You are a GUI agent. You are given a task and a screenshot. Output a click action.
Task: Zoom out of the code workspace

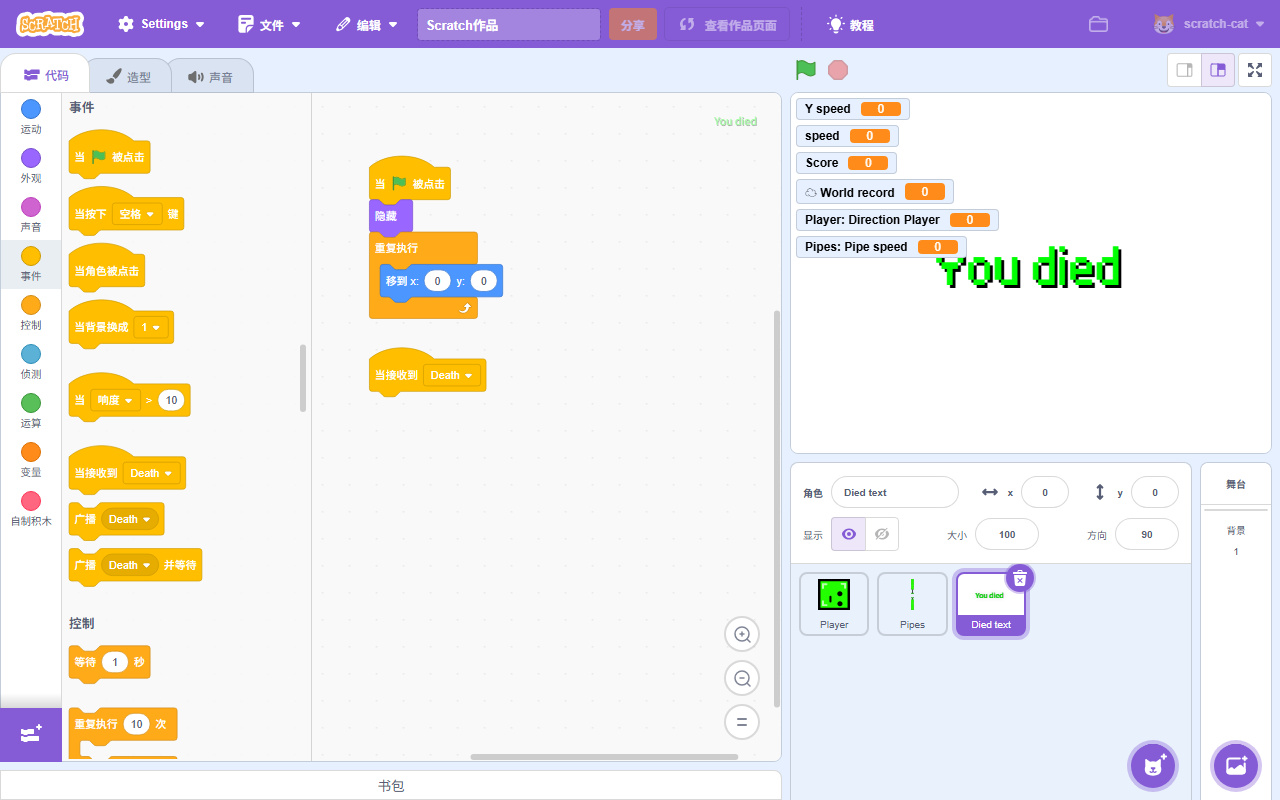[742, 679]
